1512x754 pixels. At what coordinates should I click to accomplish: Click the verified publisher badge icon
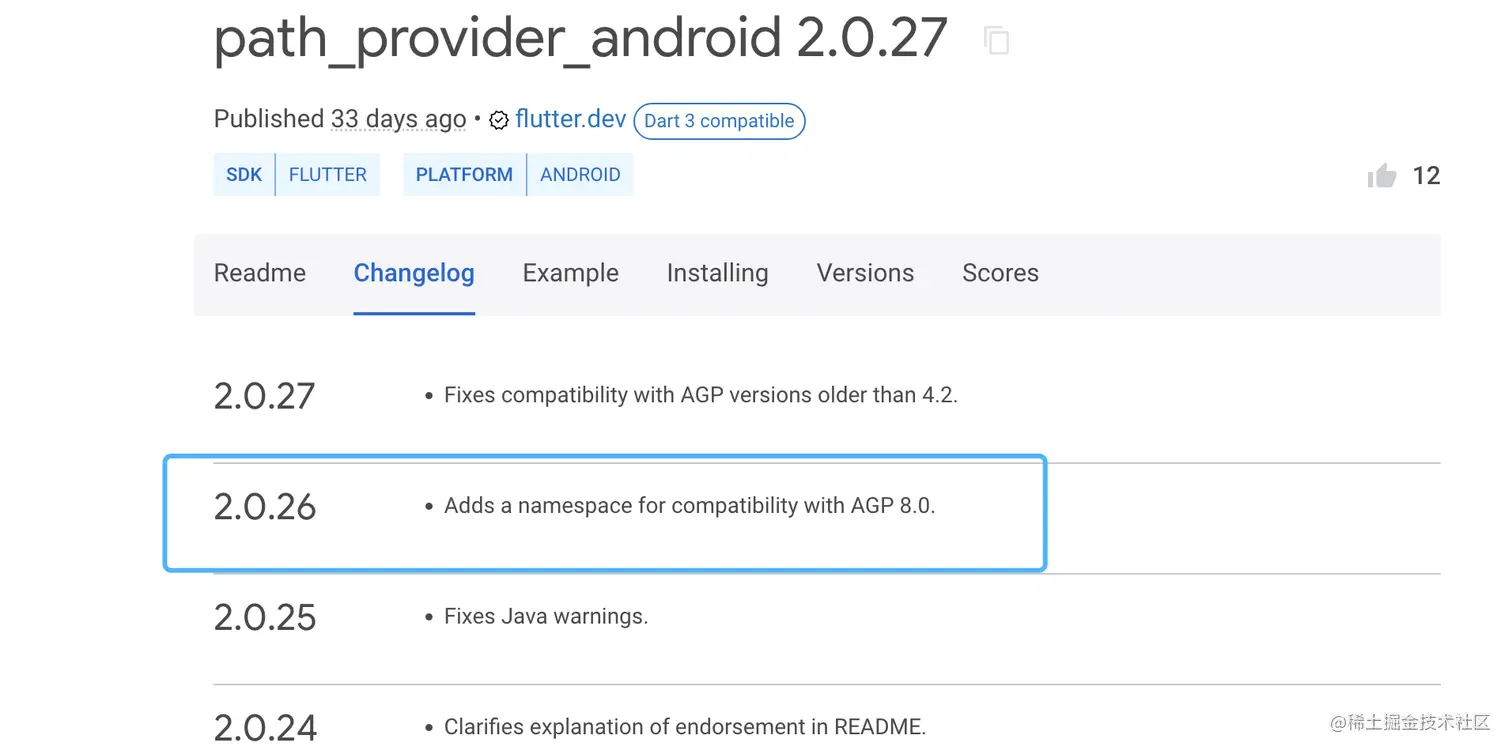click(499, 121)
